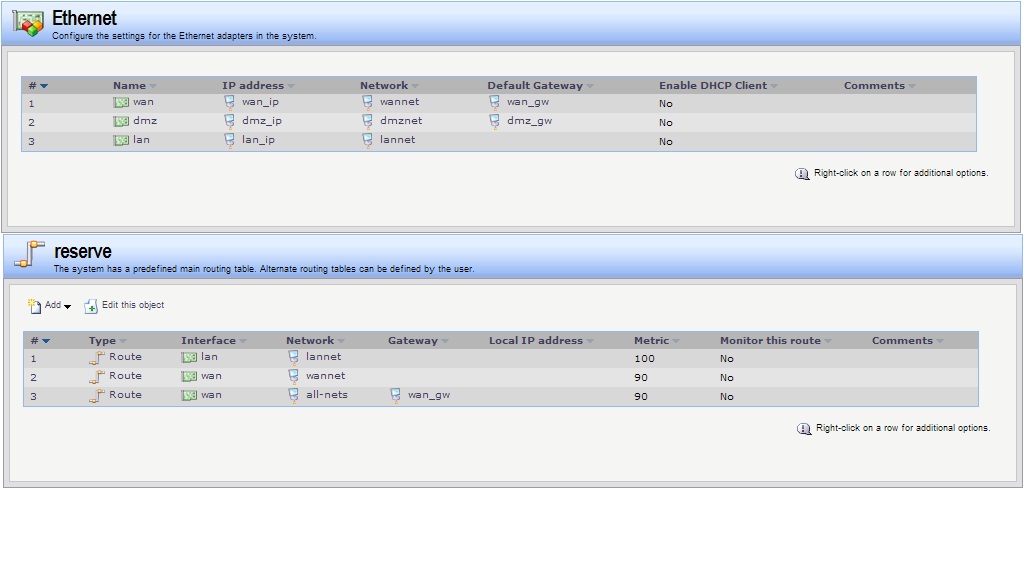Open the Add dropdown arrow
This screenshot has width=1026, height=566.
coord(67,307)
